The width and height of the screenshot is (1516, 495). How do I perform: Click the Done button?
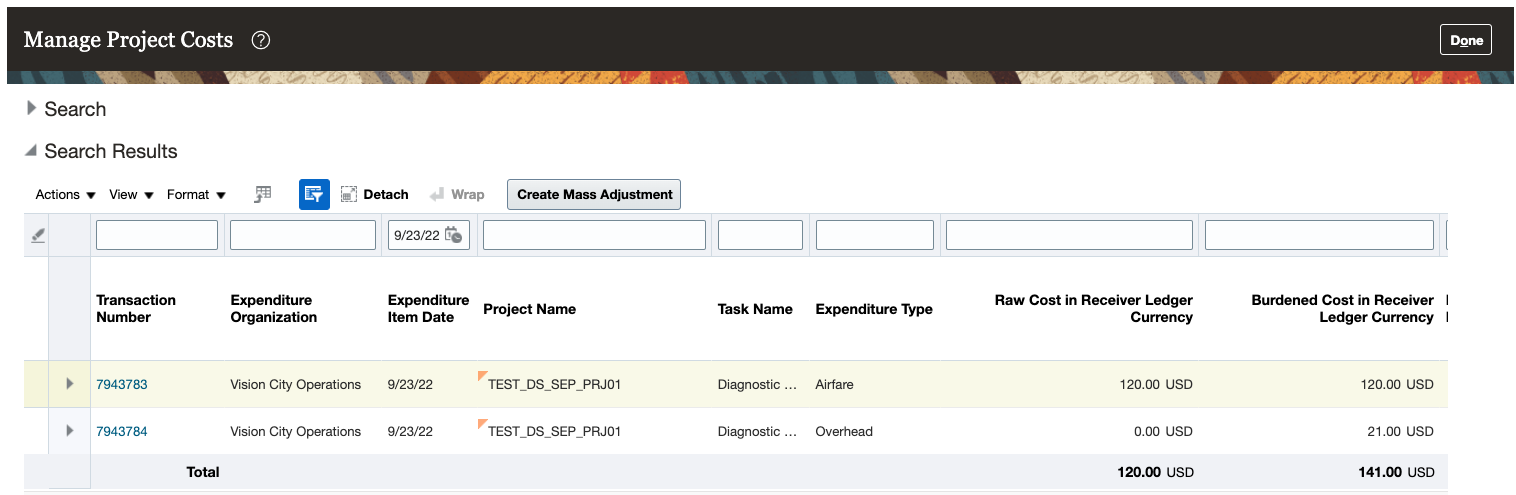pyautogui.click(x=1465, y=40)
